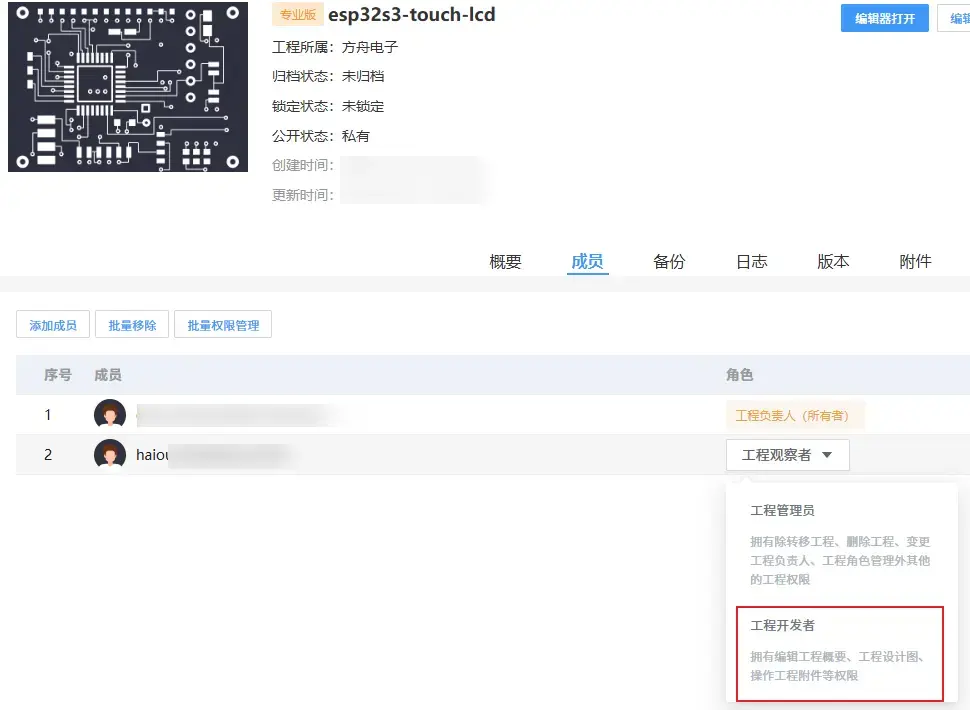Open the 成员 tab
970x710 pixels.
pyautogui.click(x=587, y=262)
